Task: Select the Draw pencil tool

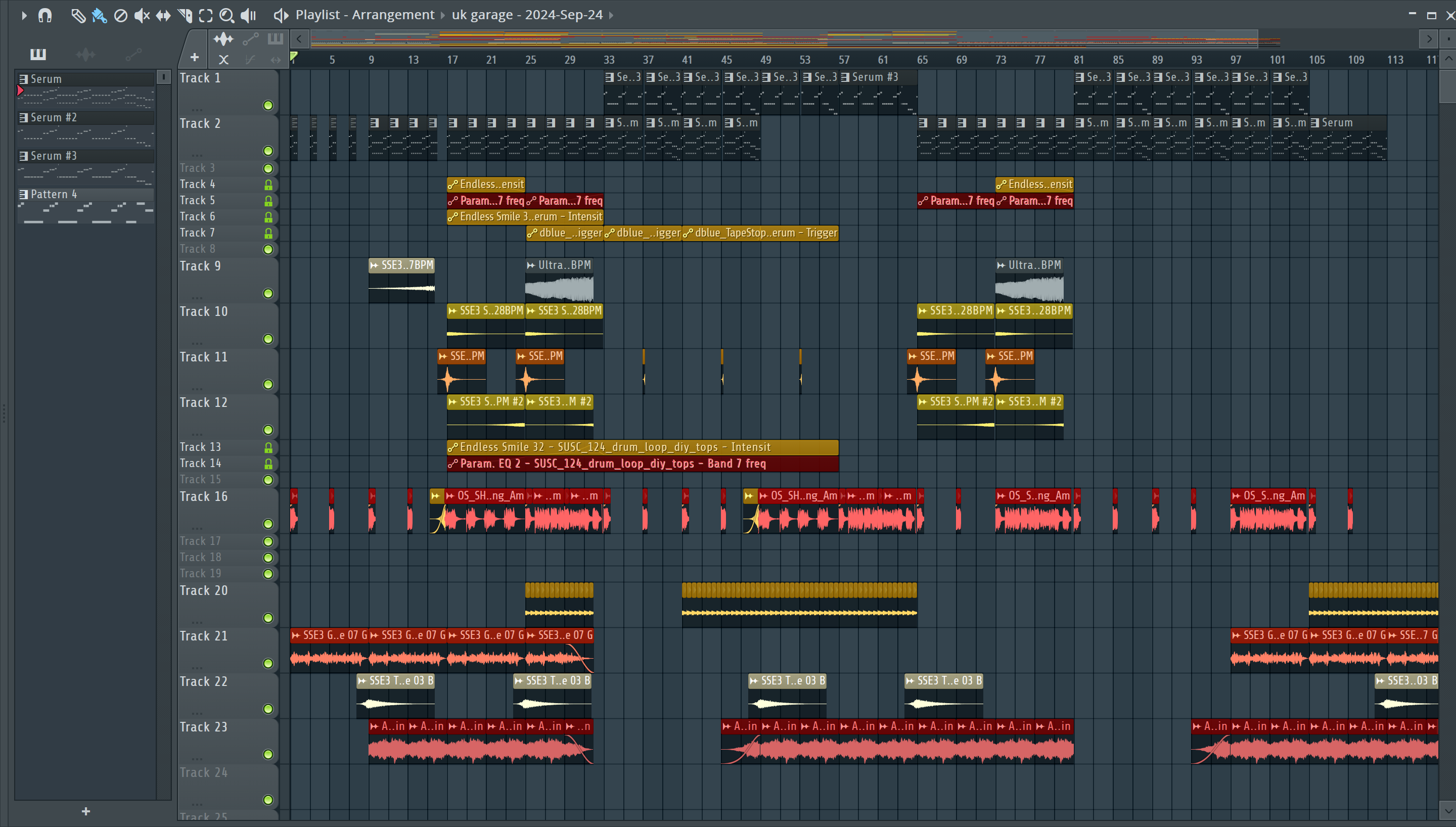Action: click(78, 15)
